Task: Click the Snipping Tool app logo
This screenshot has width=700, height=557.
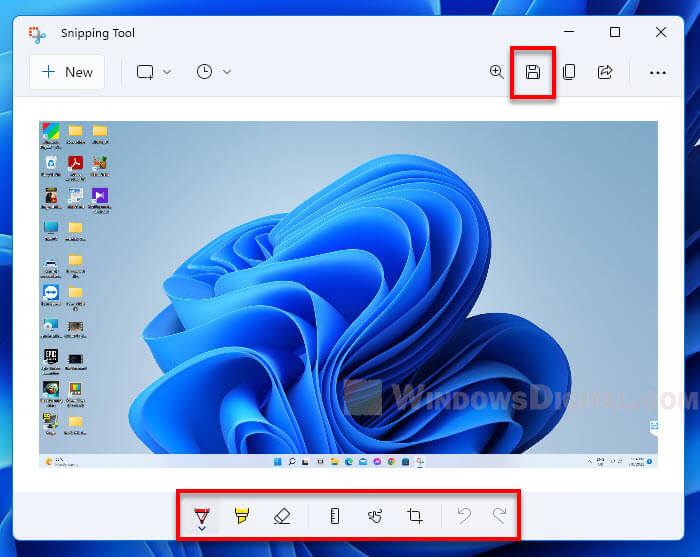Action: coord(37,34)
